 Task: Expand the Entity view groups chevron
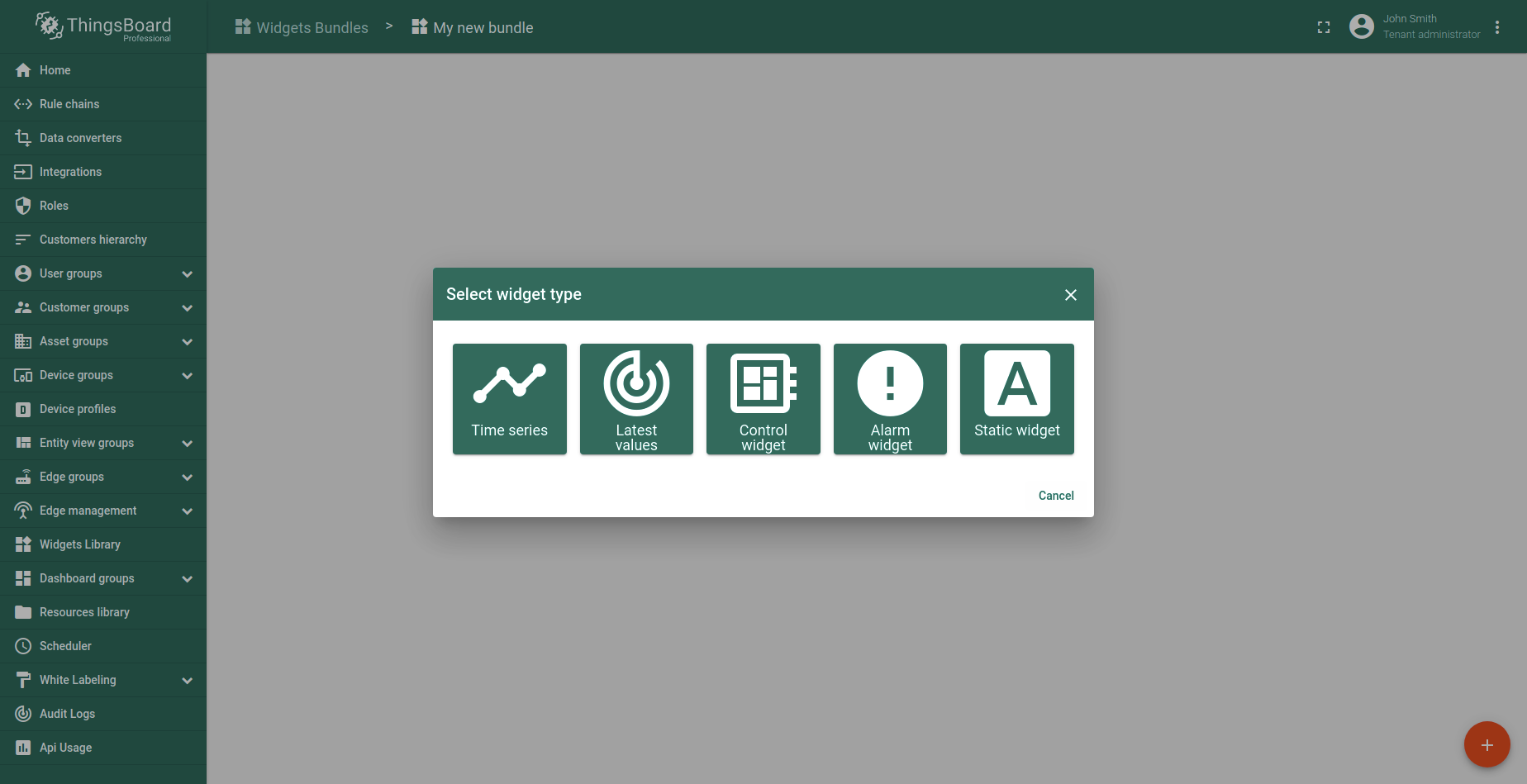click(x=188, y=444)
